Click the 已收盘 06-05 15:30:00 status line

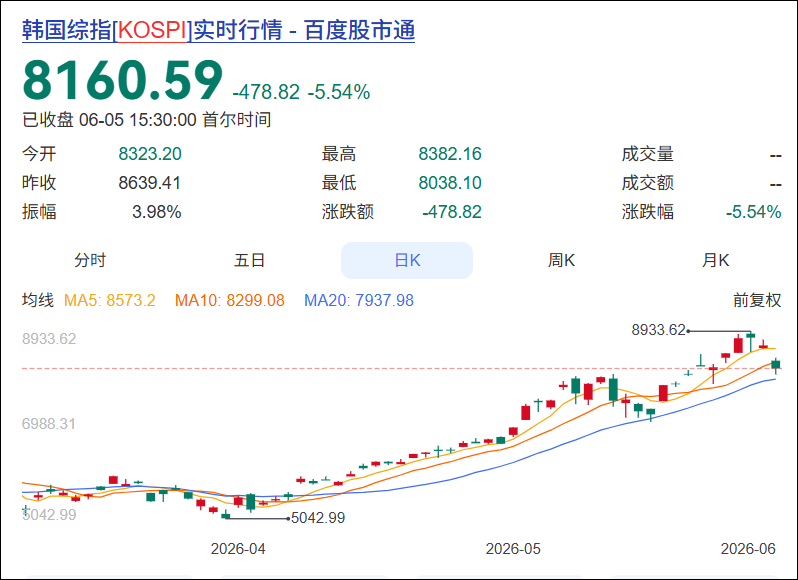[x=147, y=120]
